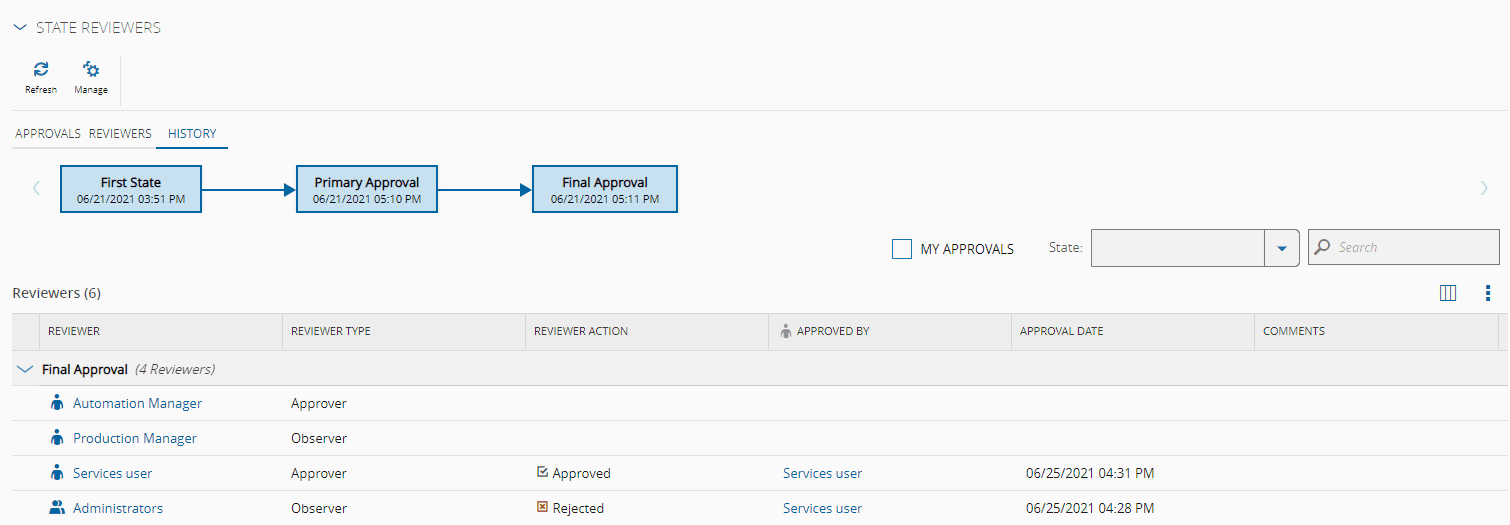
Task: Click the column chooser icon
Action: coord(1447,293)
